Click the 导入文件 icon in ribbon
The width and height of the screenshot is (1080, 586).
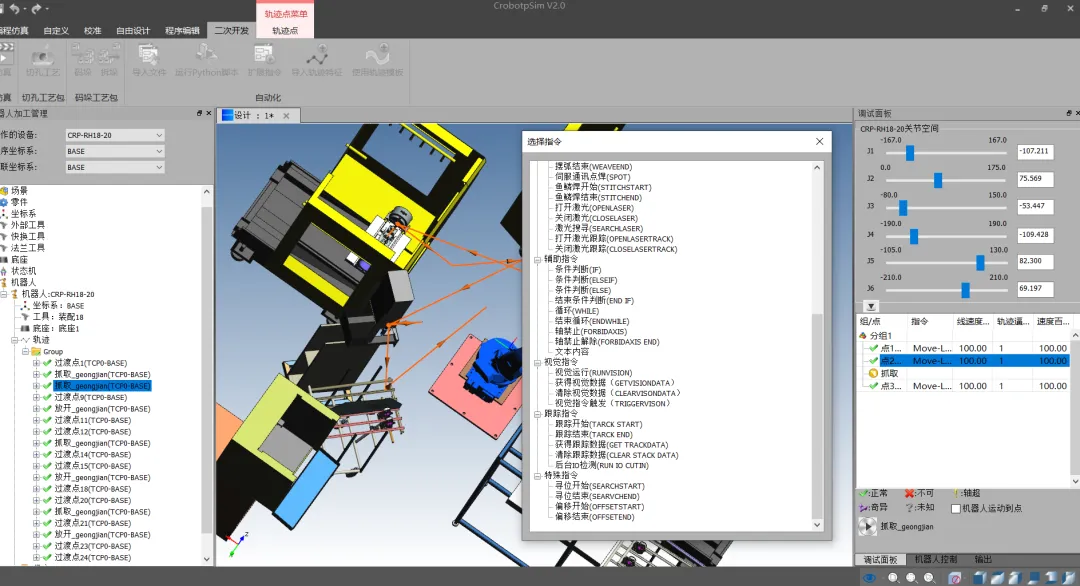149,56
